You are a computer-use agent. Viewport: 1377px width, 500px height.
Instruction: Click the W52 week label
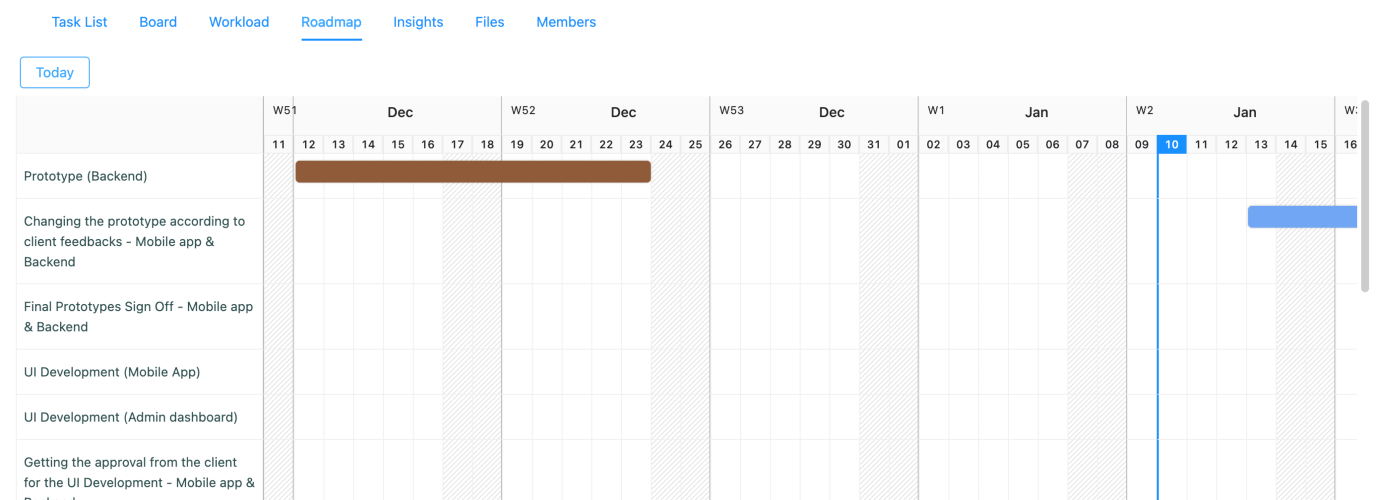point(523,110)
